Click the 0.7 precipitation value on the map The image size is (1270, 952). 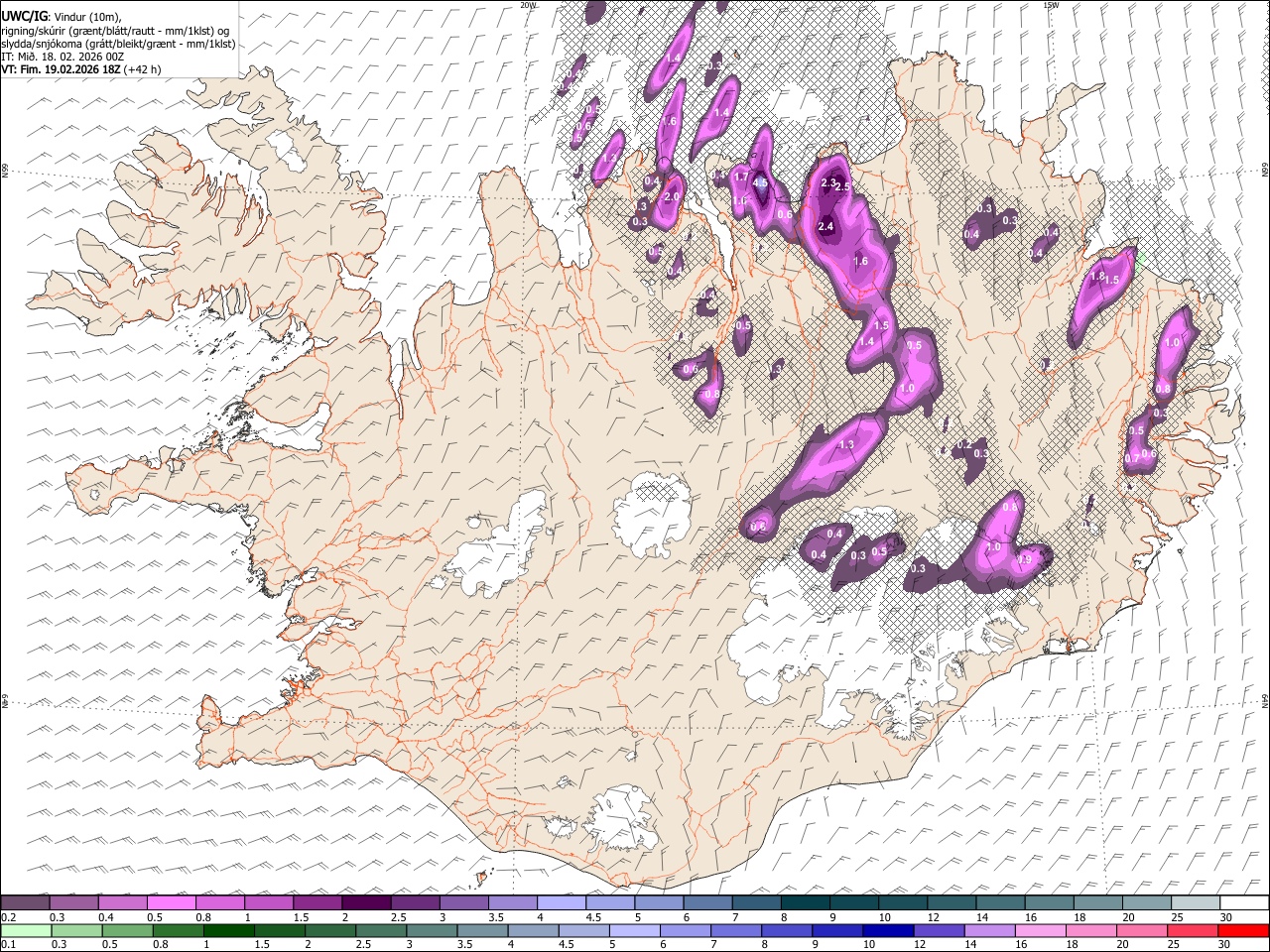pos(1132,459)
